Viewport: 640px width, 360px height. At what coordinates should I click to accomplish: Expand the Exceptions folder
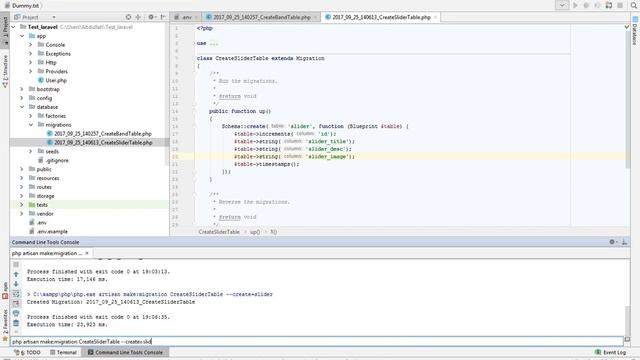[x=31, y=53]
